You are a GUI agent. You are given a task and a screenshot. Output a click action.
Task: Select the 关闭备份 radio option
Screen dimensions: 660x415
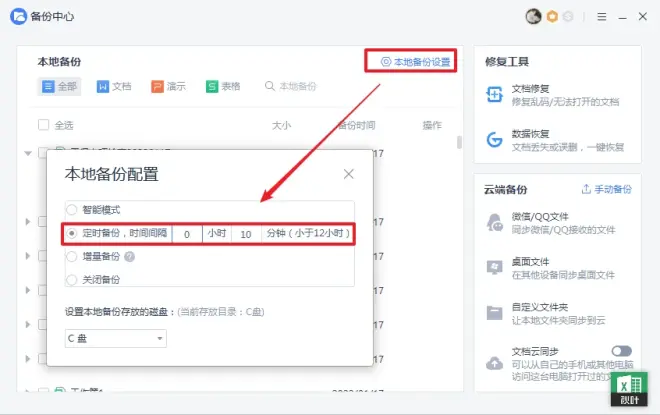pos(72,279)
